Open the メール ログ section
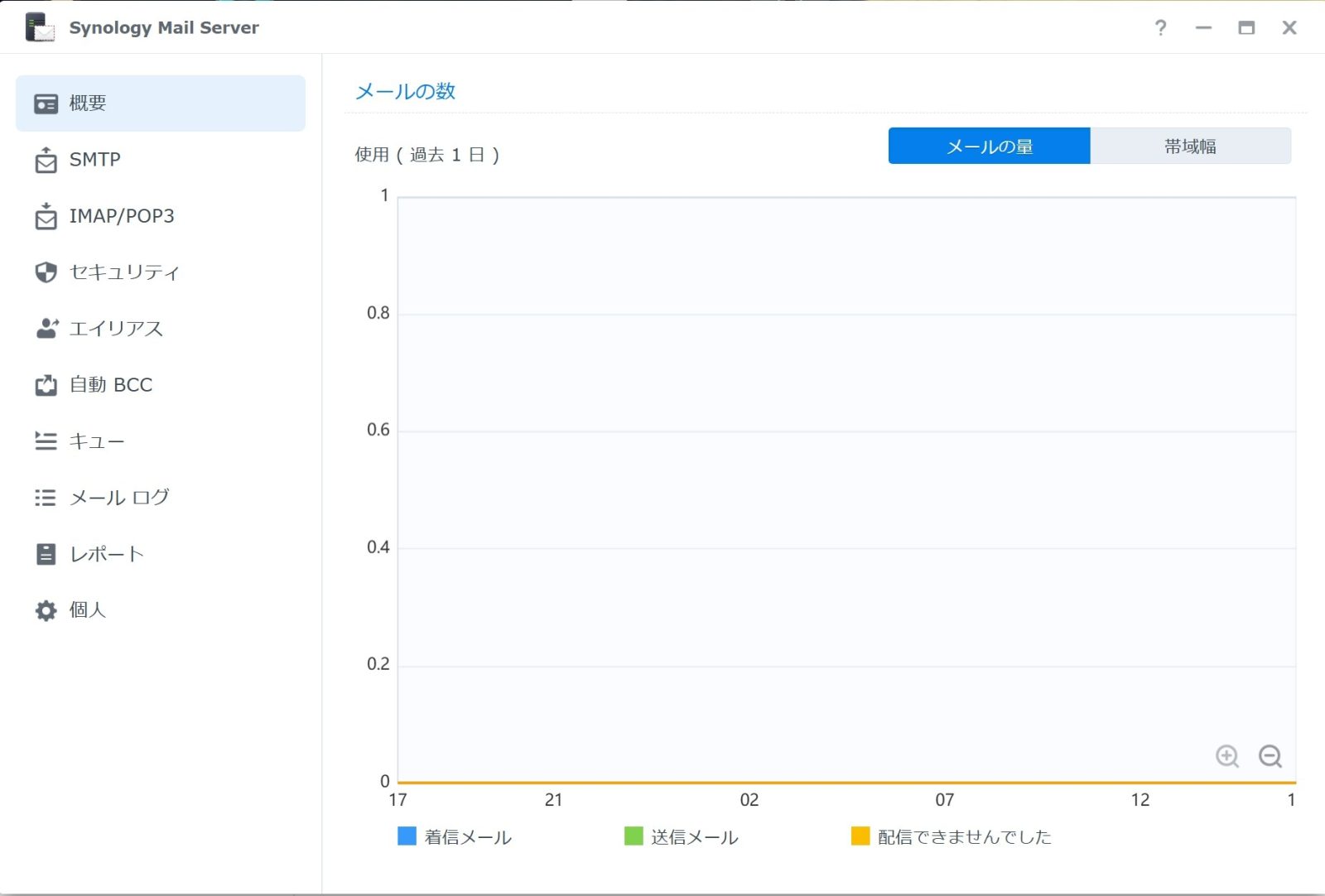 click(119, 498)
